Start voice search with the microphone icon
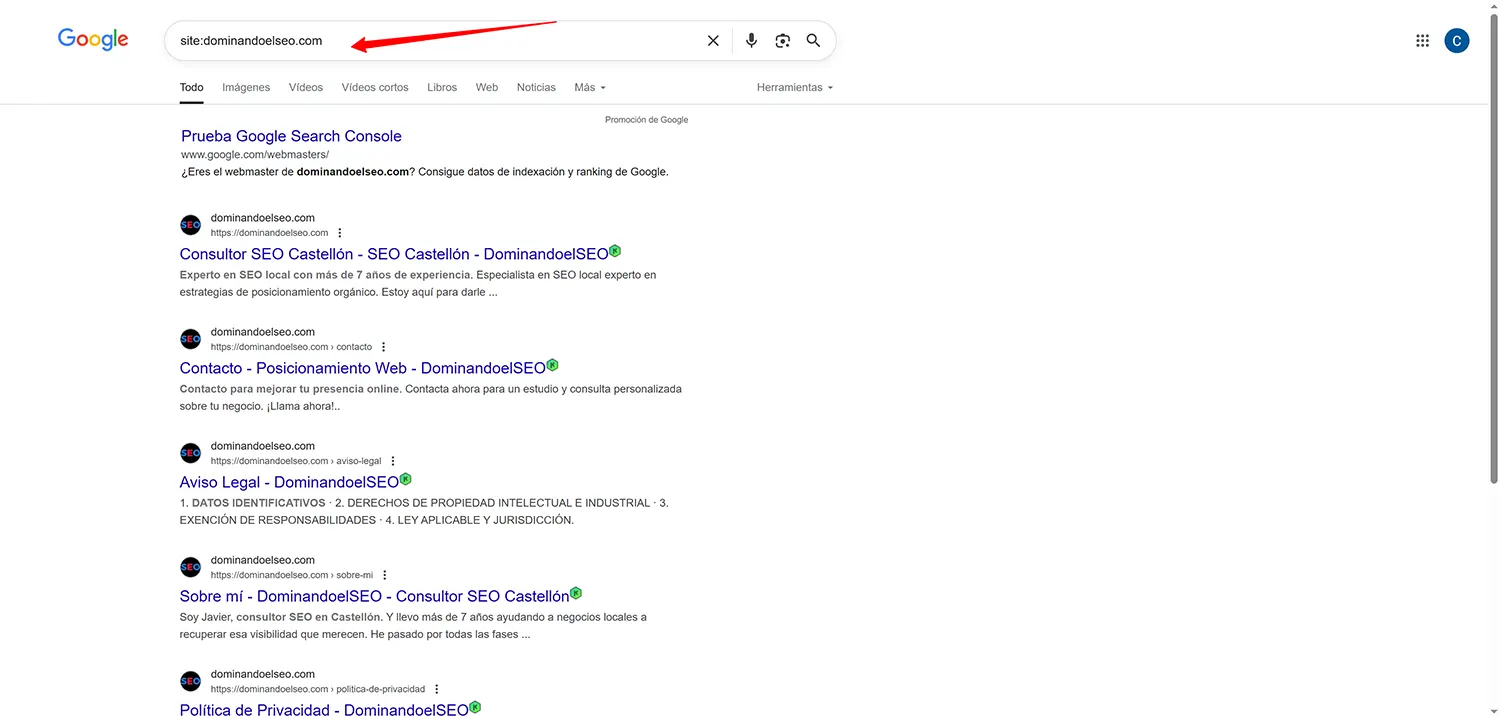 [751, 41]
